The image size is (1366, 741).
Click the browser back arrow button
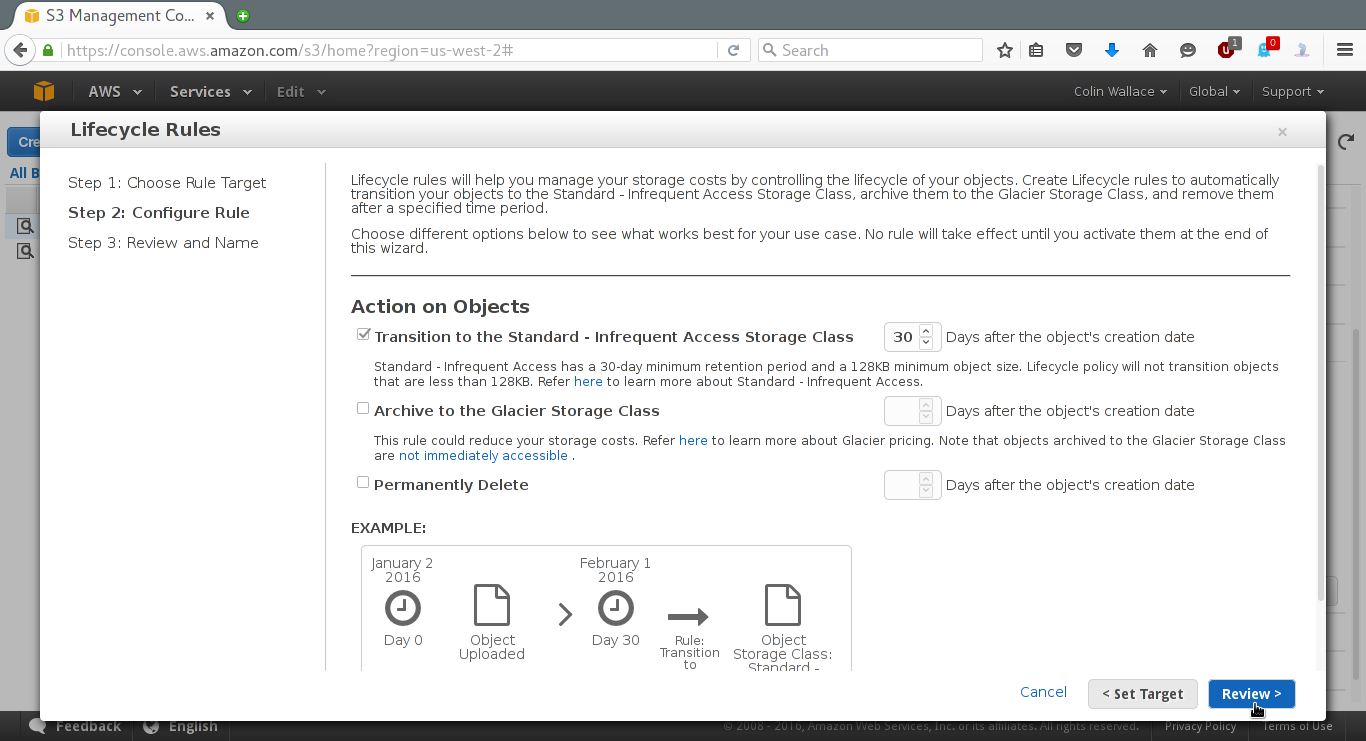tap(20, 50)
